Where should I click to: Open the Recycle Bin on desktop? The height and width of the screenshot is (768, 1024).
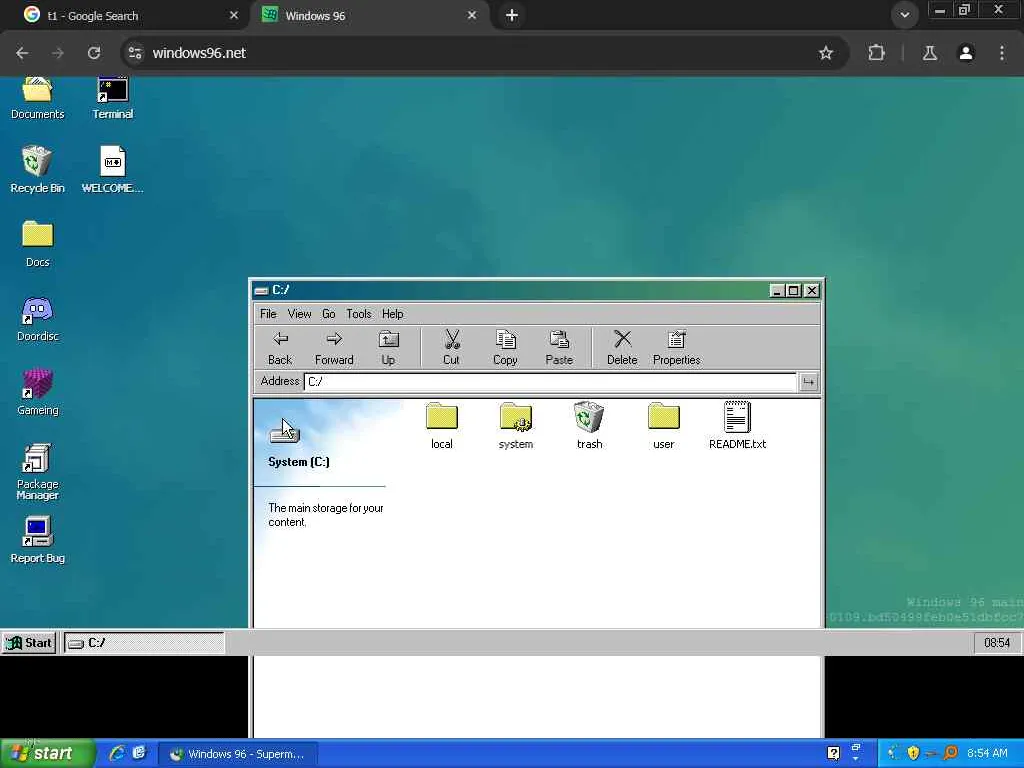click(x=37, y=169)
